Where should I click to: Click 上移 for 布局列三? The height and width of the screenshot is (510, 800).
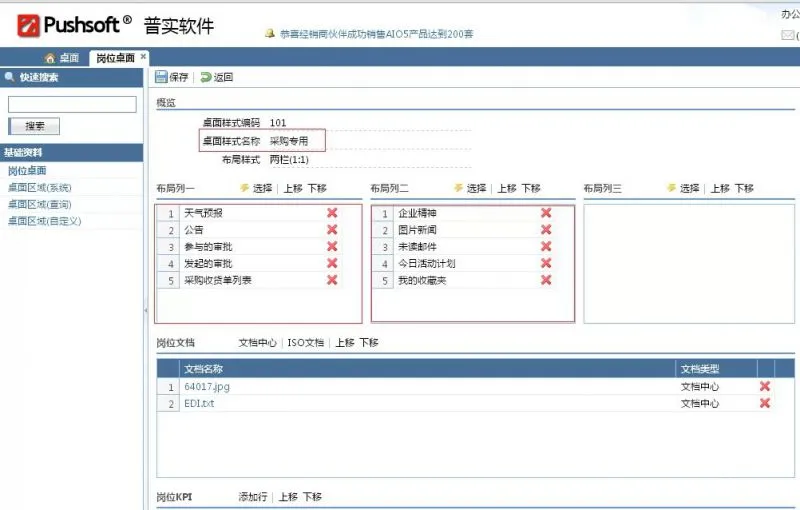click(x=720, y=188)
